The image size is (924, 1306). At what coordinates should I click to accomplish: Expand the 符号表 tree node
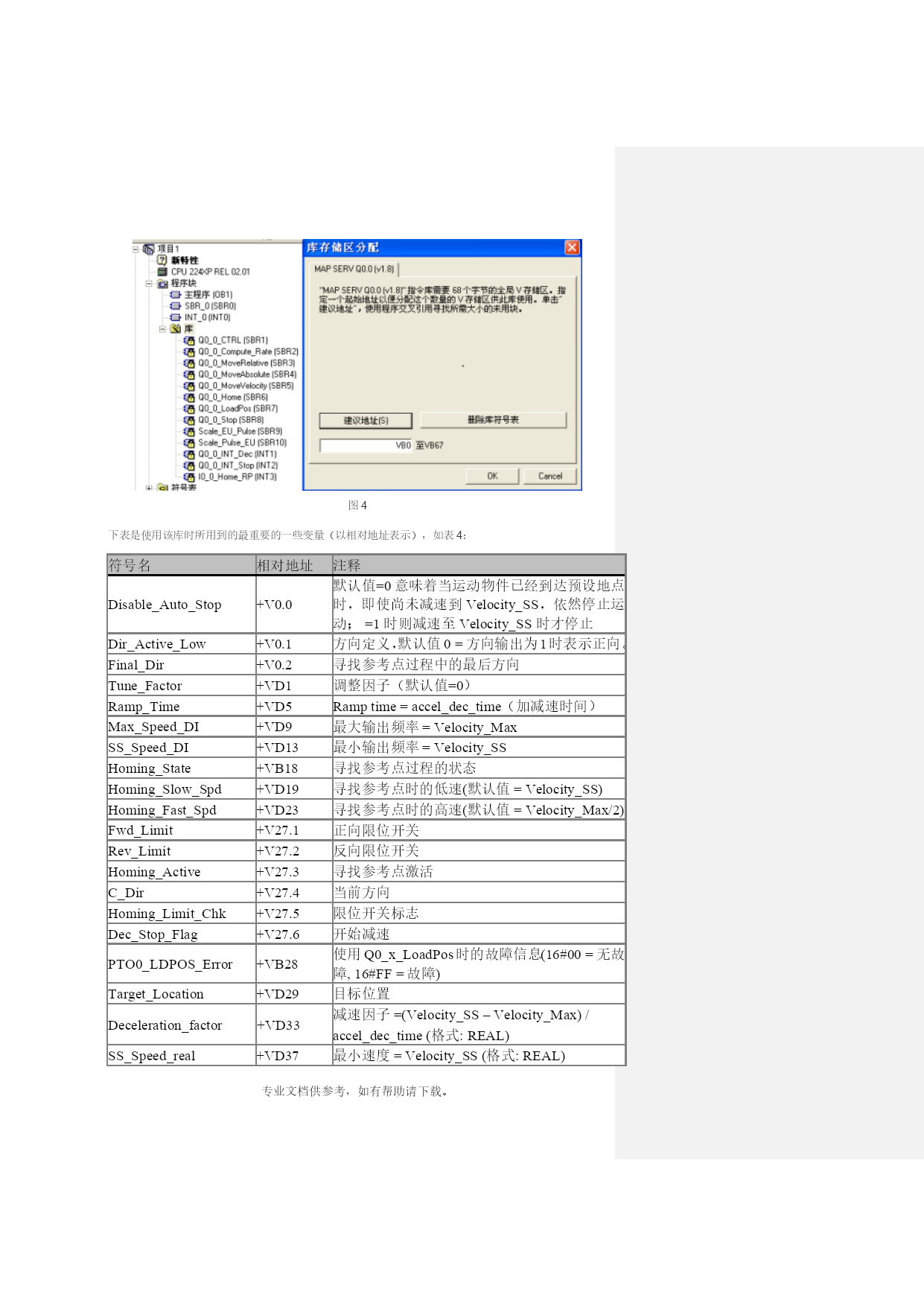tap(149, 488)
